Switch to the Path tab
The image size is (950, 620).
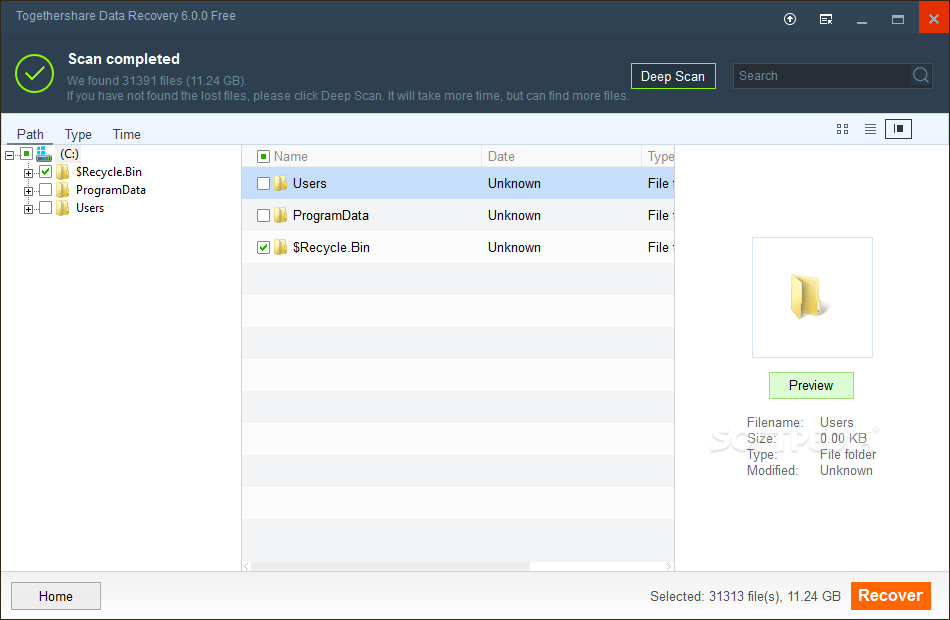[30, 134]
